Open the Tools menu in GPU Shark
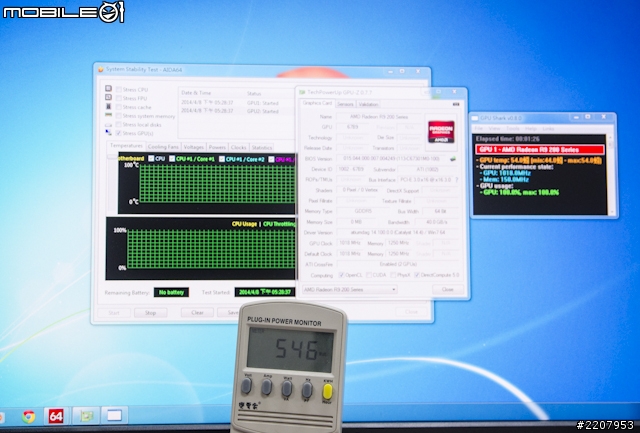 513,129
